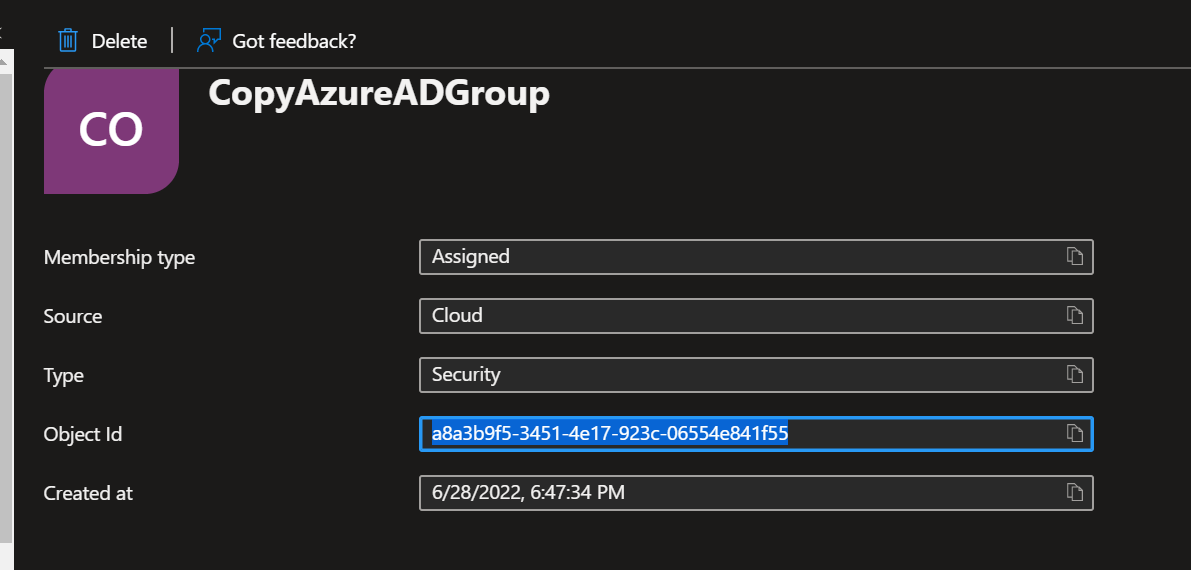This screenshot has width=1191, height=570.
Task: Copy the Source value to clipboard
Action: 1074,315
